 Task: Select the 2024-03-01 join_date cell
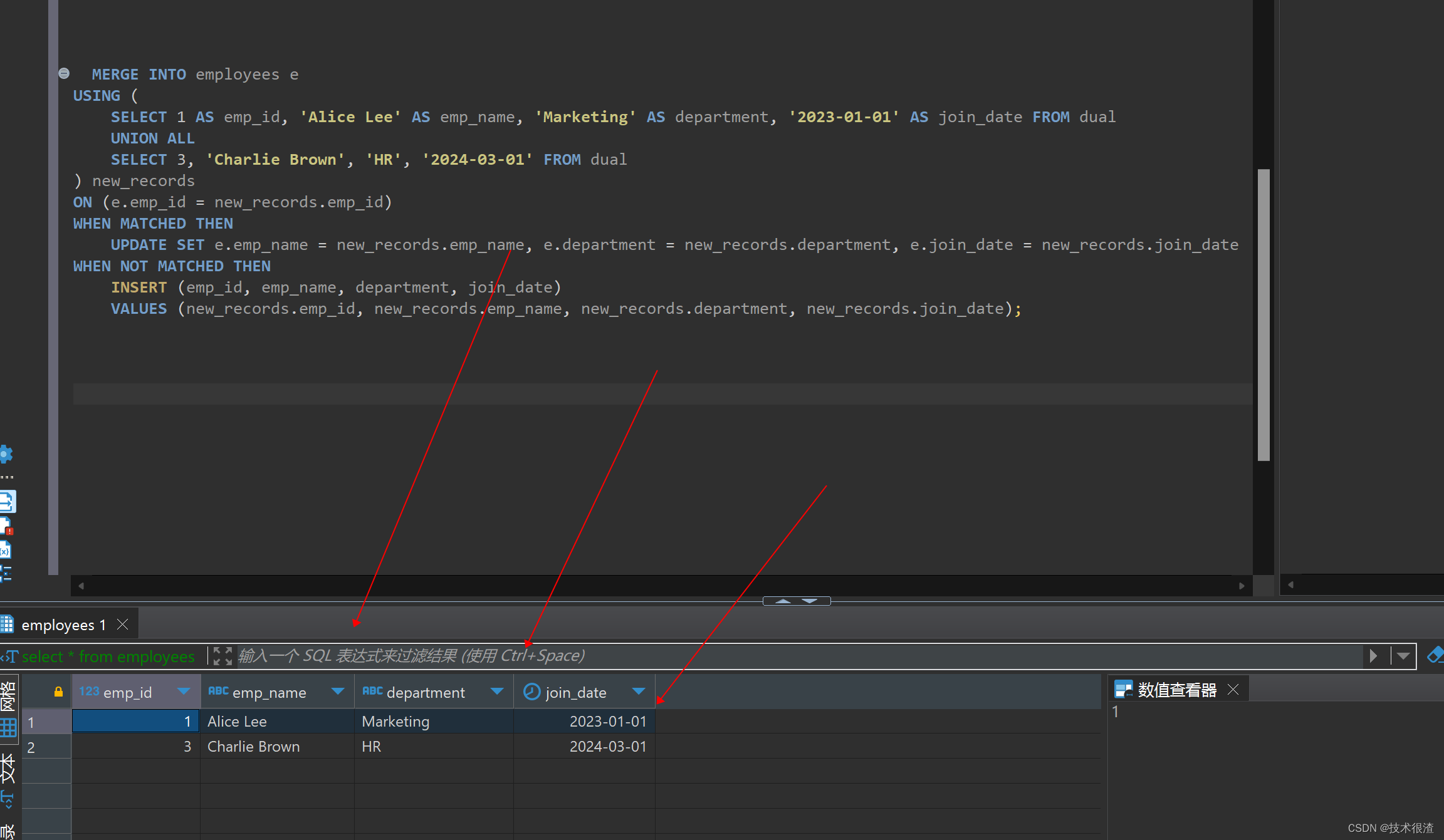coord(585,746)
